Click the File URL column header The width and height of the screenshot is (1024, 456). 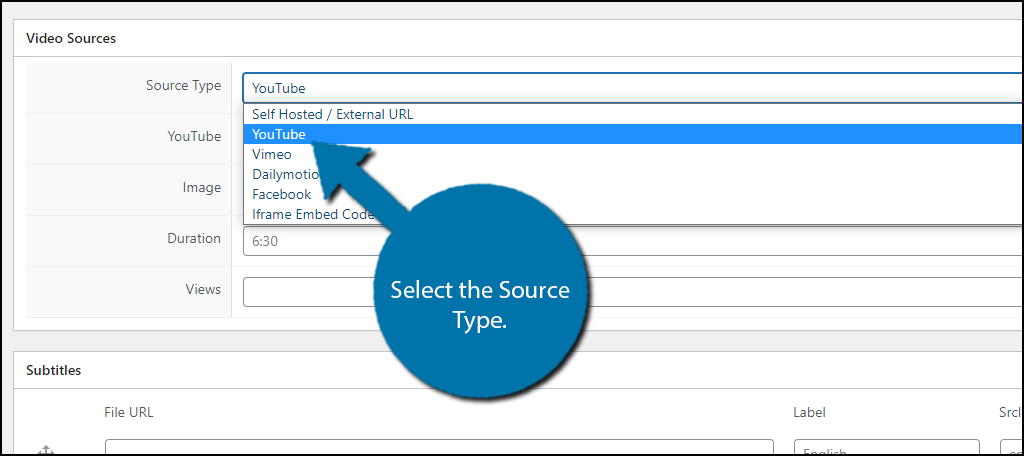click(129, 412)
